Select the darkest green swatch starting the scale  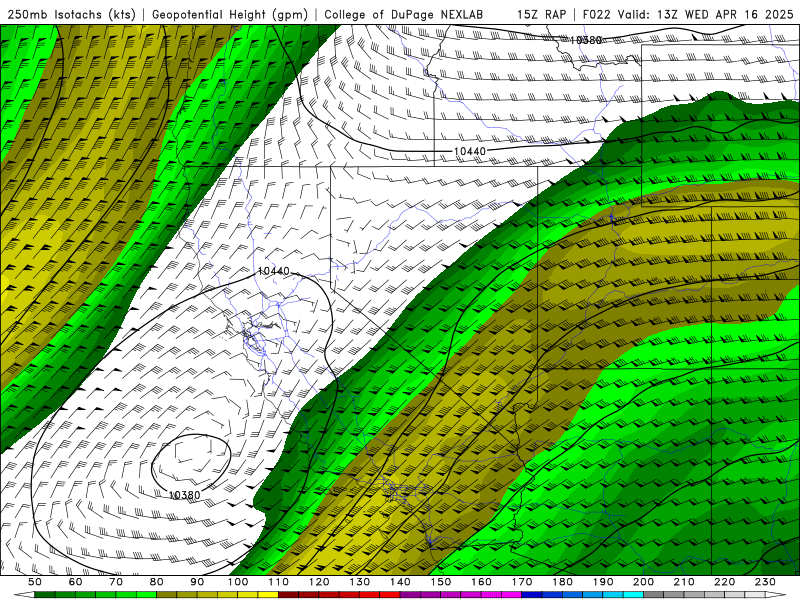[45, 595]
